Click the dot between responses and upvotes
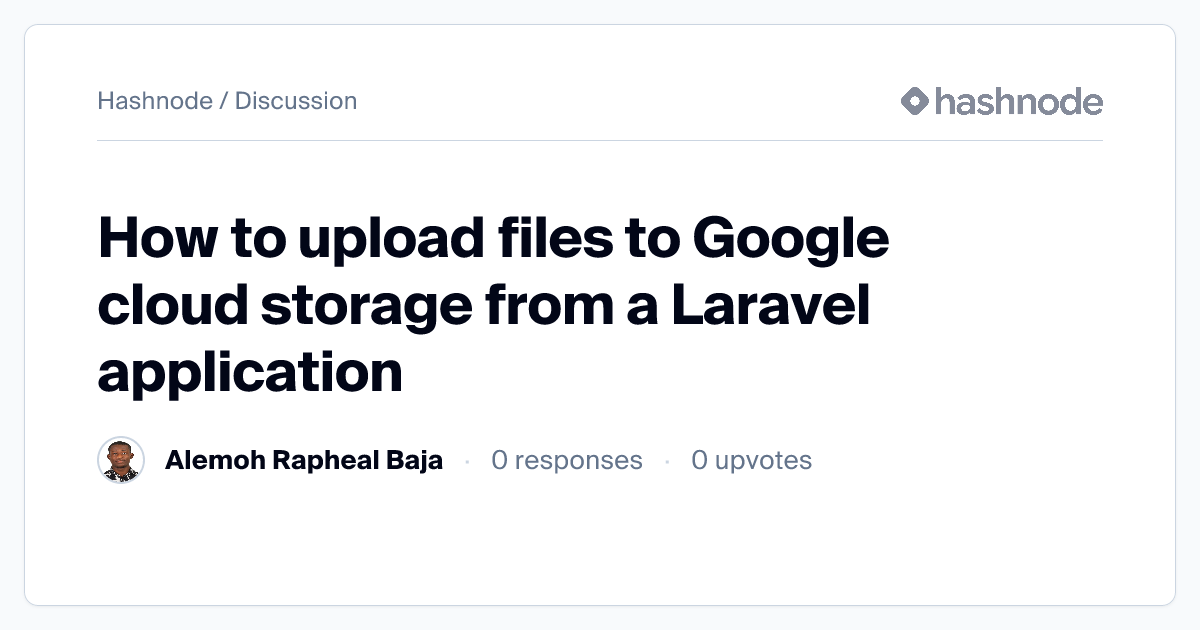1200x630 pixels. point(667,461)
